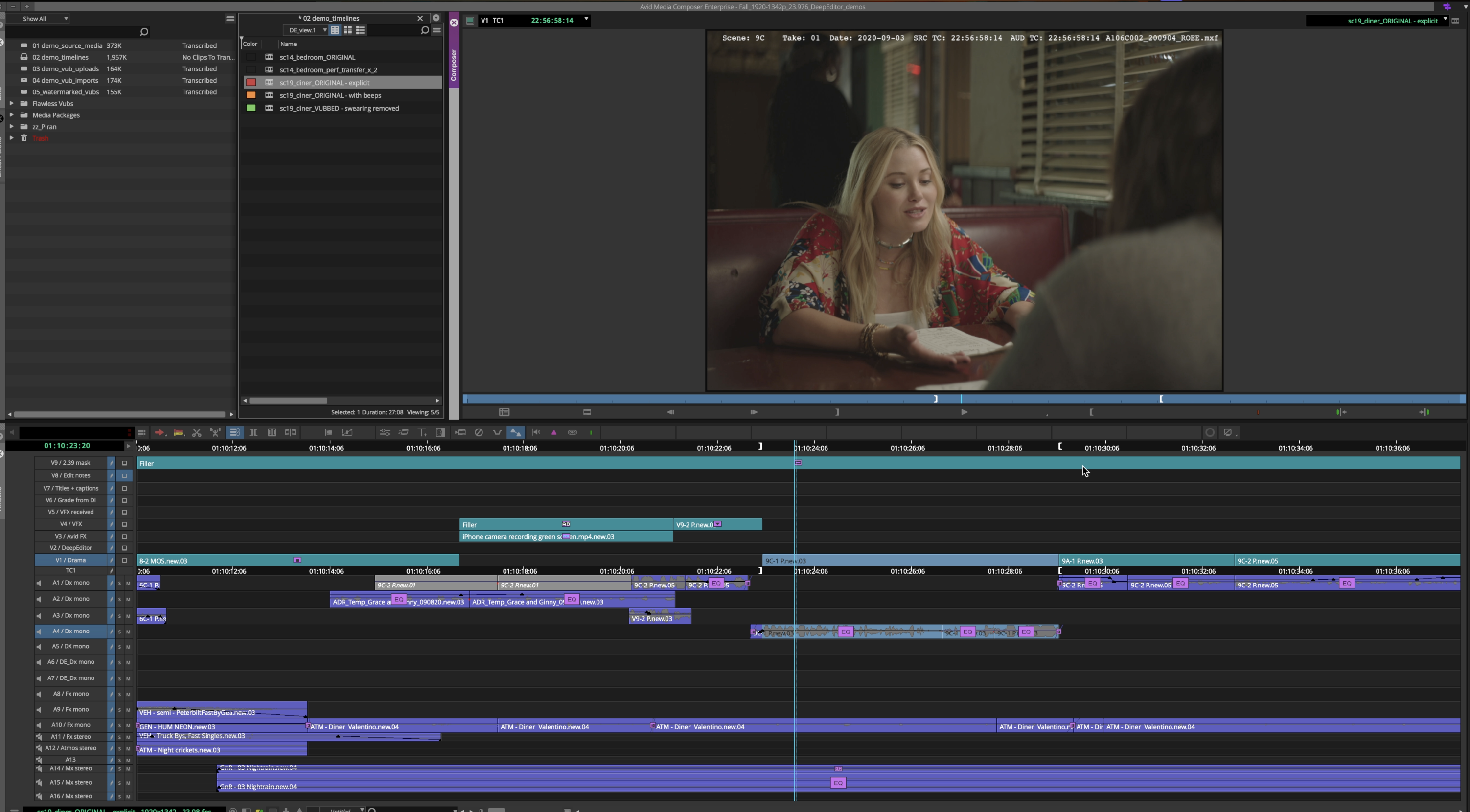1470x812 pixels.
Task: Switch bin to Script view icon
Action: pos(360,30)
